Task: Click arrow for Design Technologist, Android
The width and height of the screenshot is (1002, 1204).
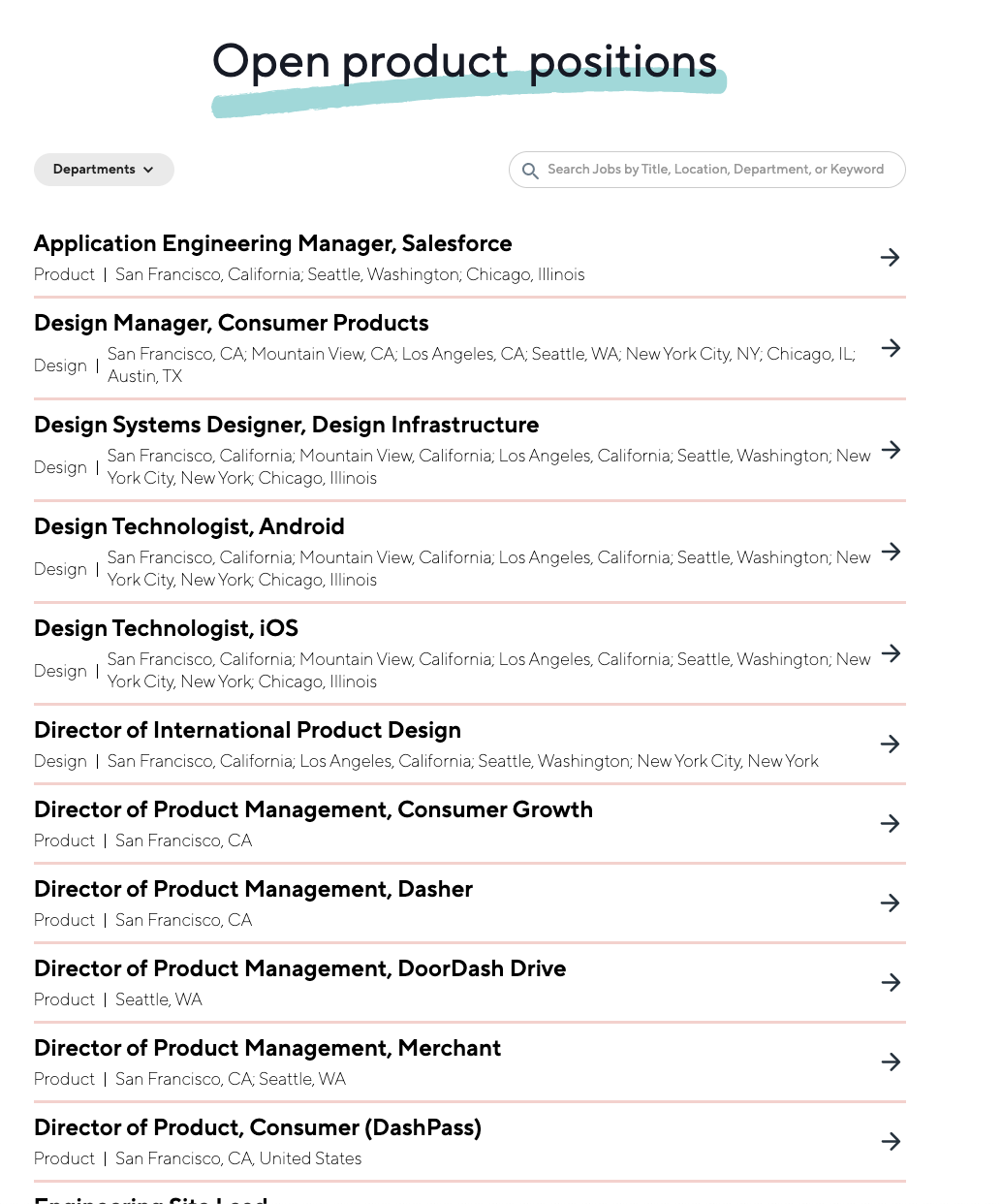Action: [891, 552]
